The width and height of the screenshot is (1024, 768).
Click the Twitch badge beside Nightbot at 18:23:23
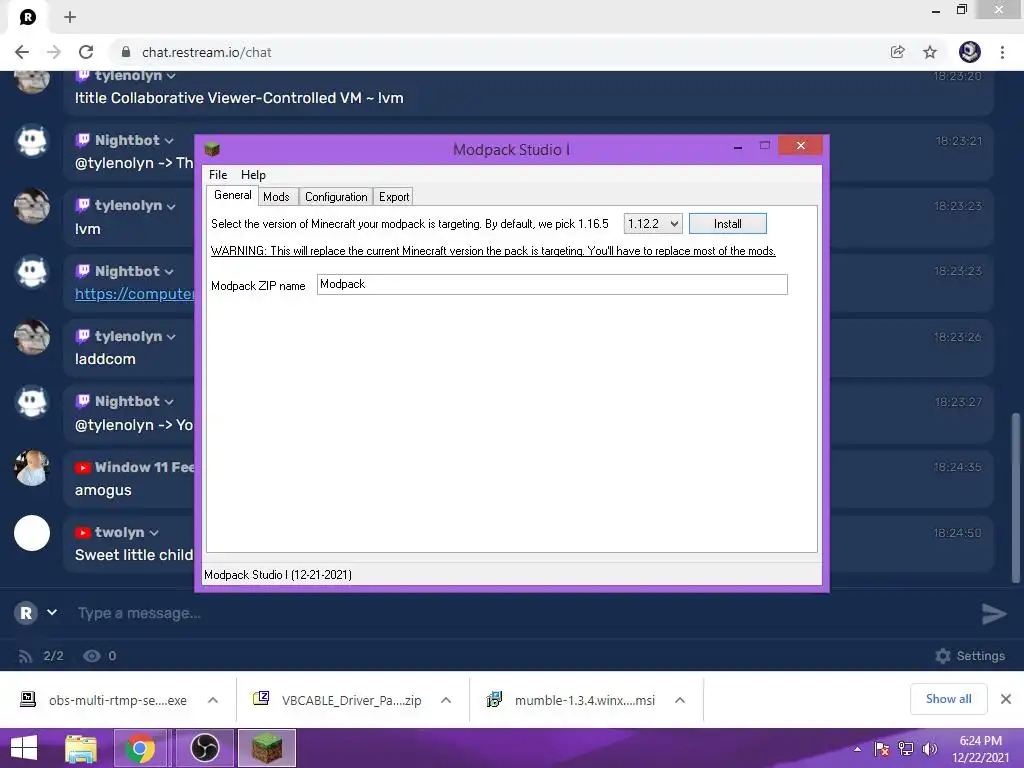pyautogui.click(x=82, y=271)
